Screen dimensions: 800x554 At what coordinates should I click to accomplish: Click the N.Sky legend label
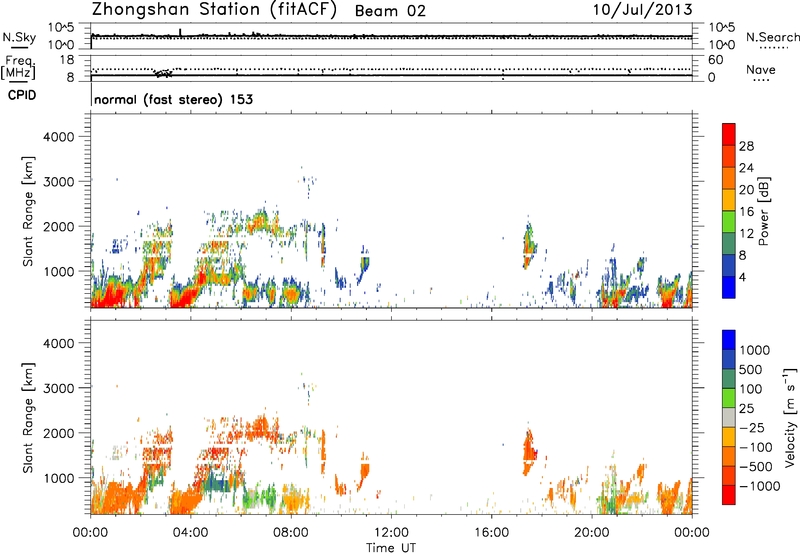tap(19, 37)
